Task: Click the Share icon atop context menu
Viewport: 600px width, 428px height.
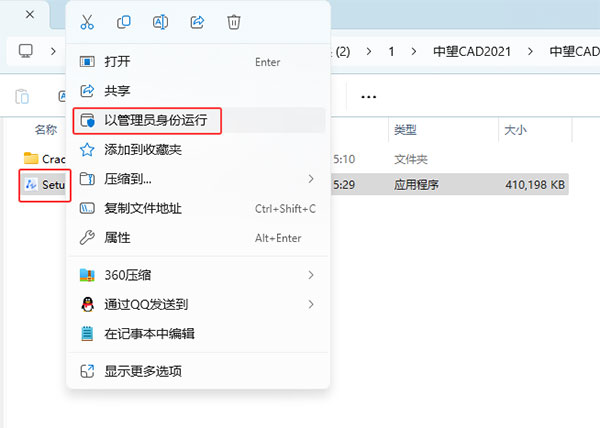Action: (197, 22)
